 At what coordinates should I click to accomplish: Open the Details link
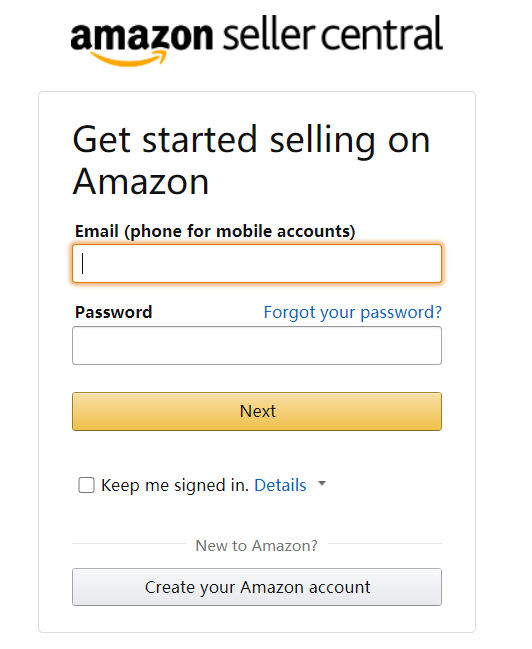[280, 485]
